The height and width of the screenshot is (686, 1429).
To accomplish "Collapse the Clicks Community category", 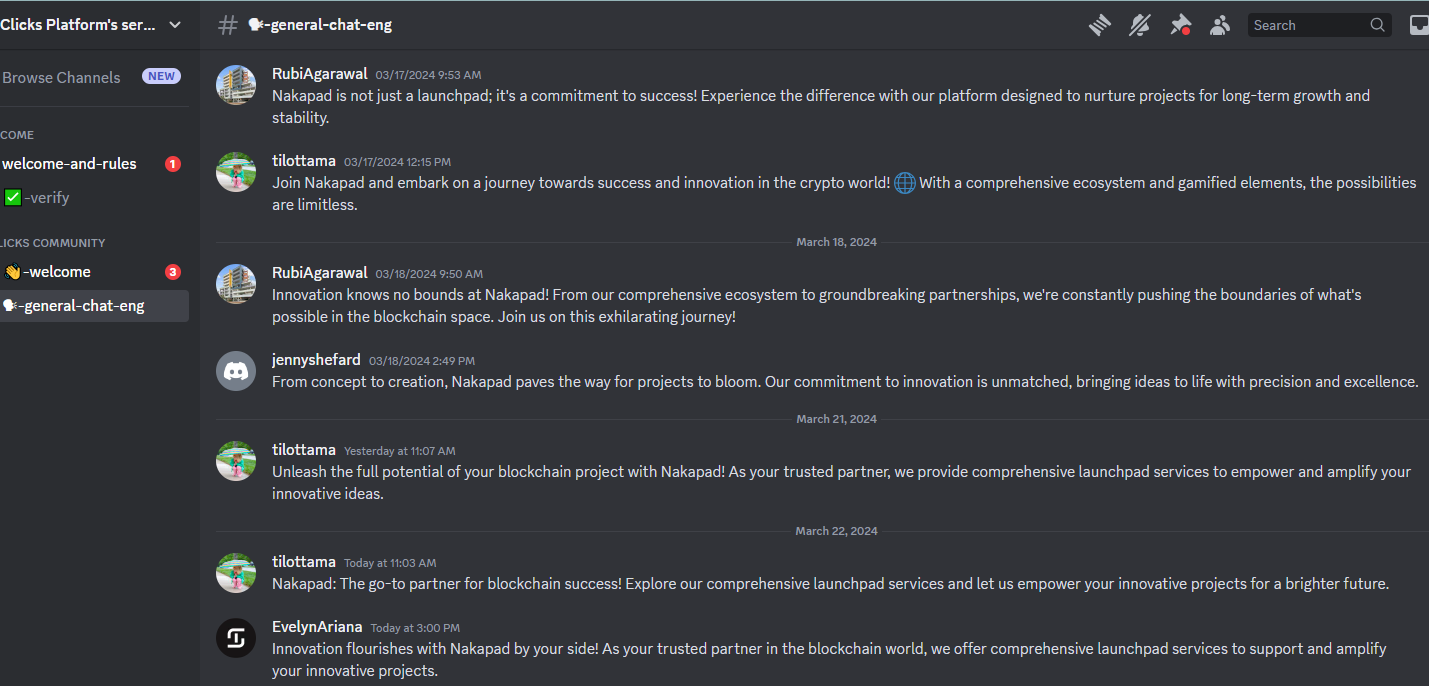I will (53, 243).
